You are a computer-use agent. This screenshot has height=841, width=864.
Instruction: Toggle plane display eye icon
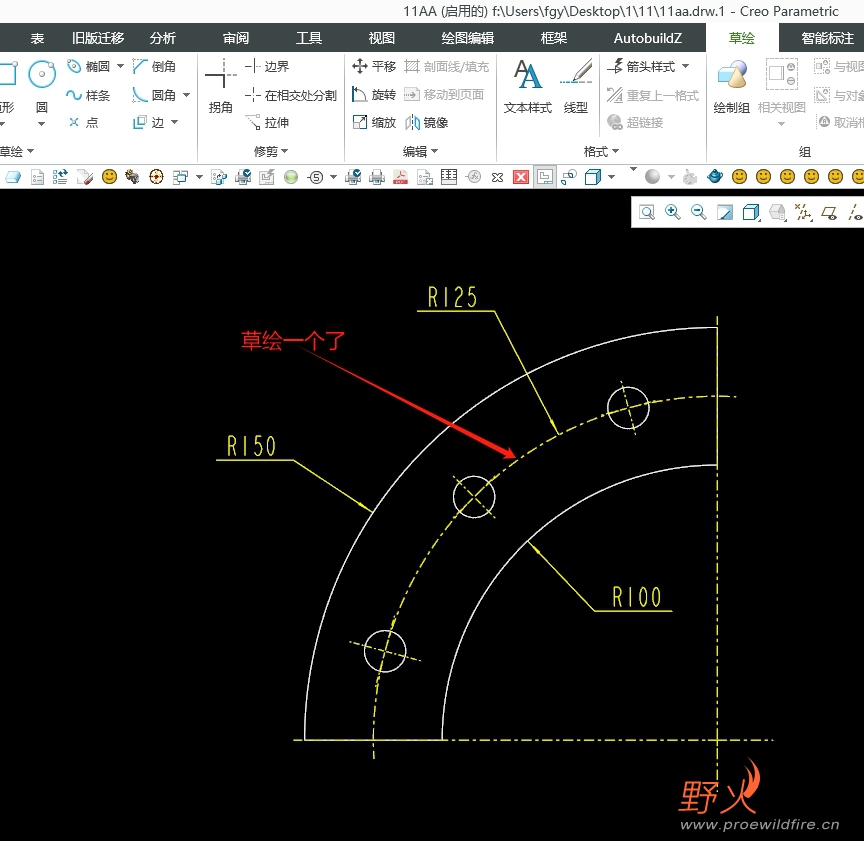point(829,212)
